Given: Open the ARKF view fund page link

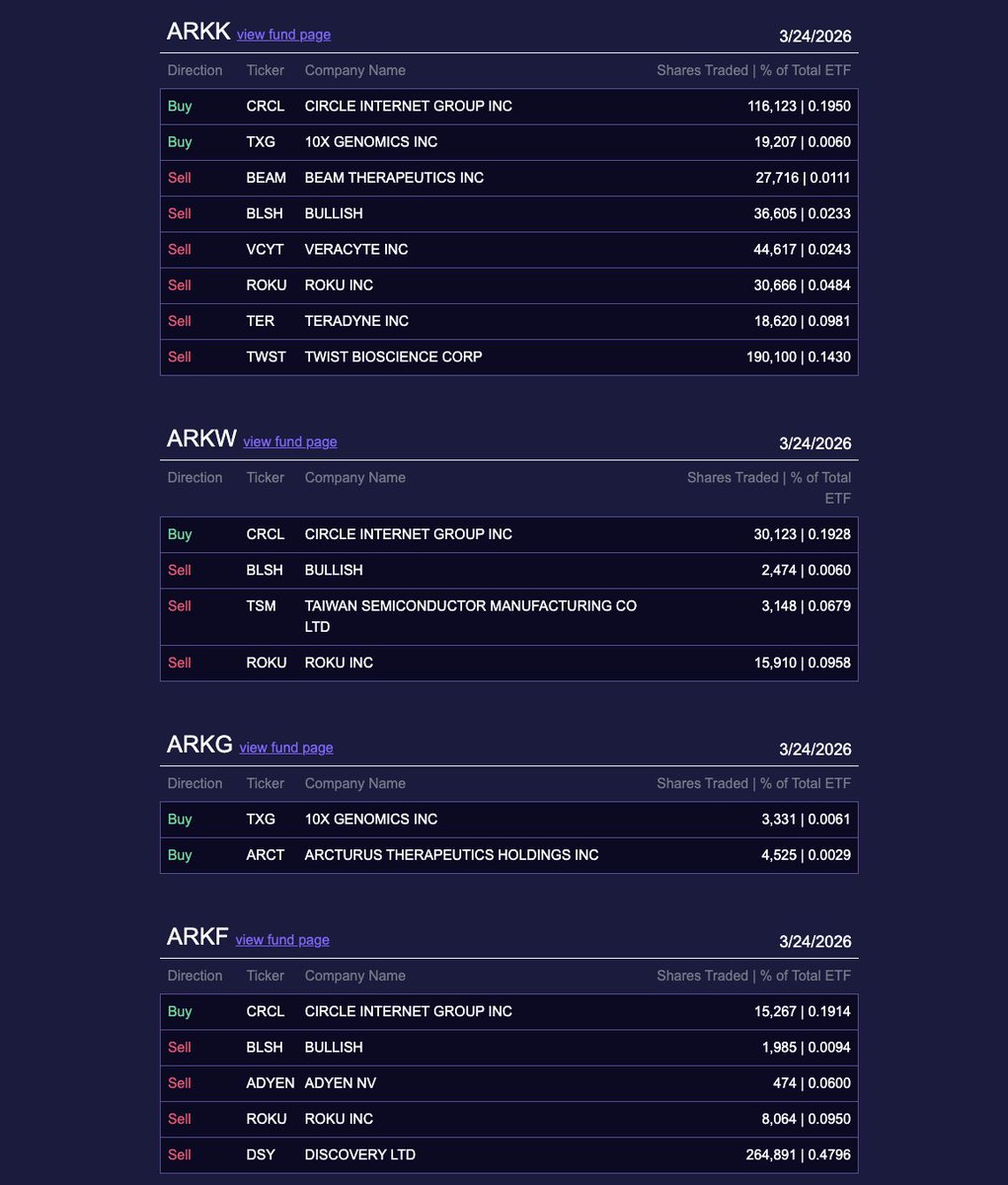Looking at the screenshot, I should [x=282, y=940].
